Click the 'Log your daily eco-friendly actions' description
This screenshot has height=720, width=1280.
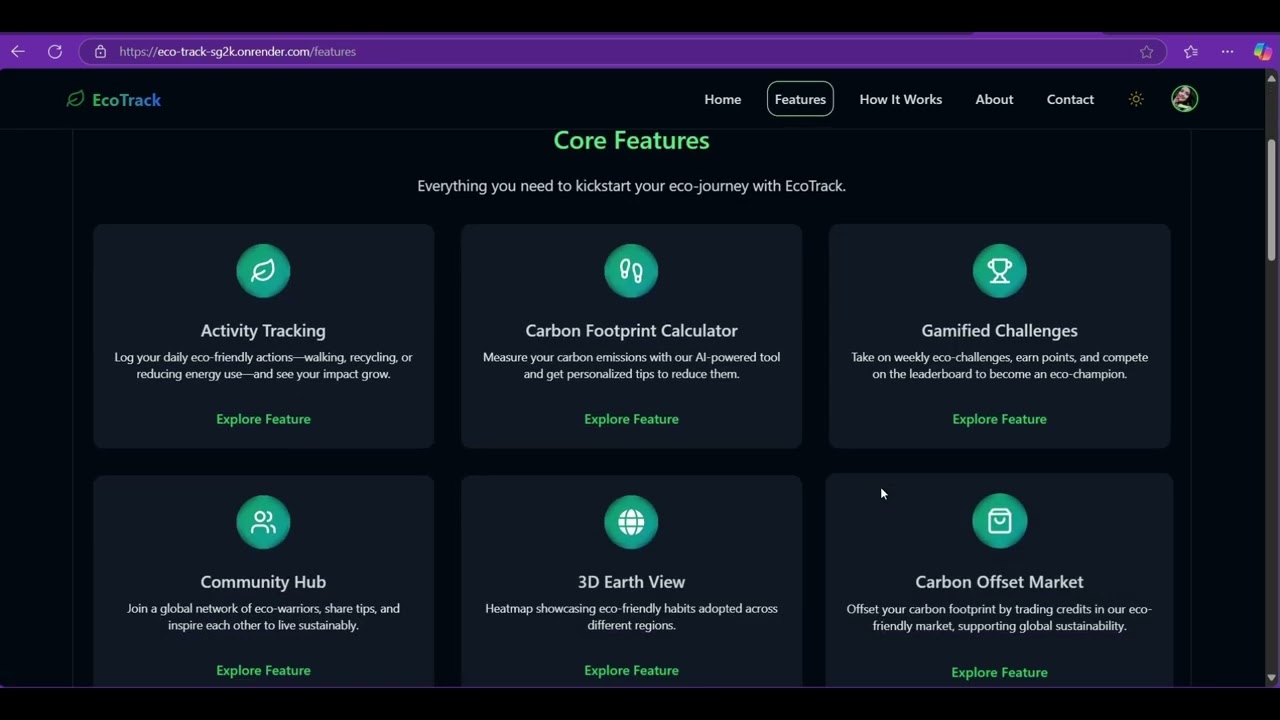coord(263,365)
